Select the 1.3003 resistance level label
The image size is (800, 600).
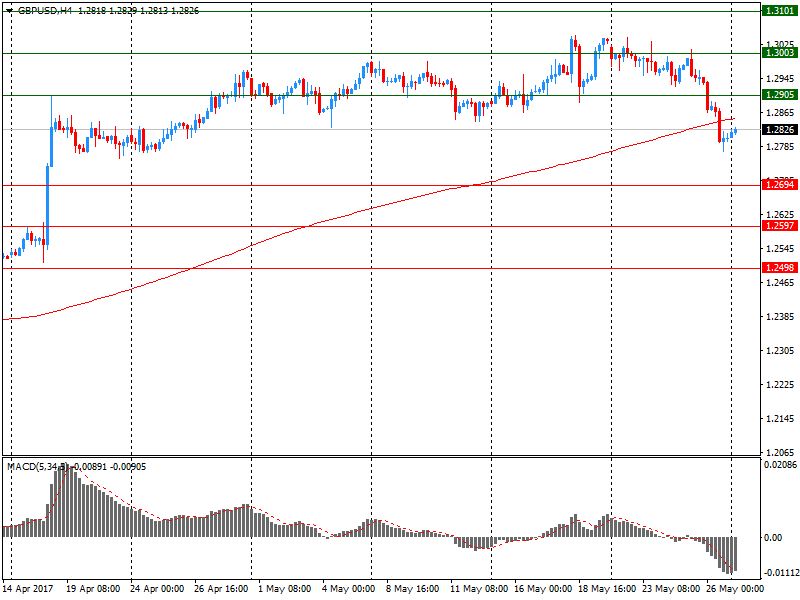point(780,53)
